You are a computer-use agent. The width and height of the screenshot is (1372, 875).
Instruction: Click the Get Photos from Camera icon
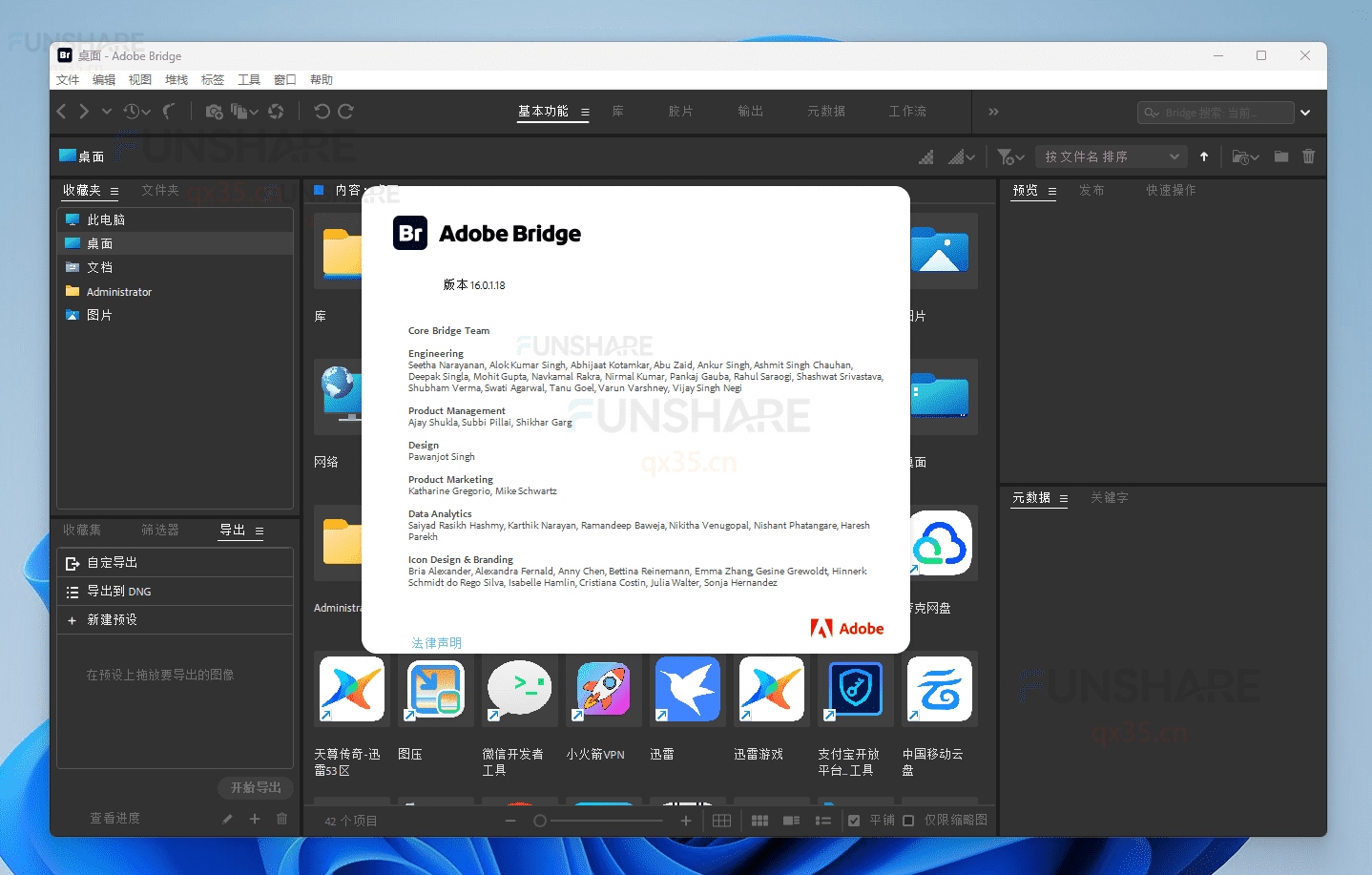click(x=214, y=111)
